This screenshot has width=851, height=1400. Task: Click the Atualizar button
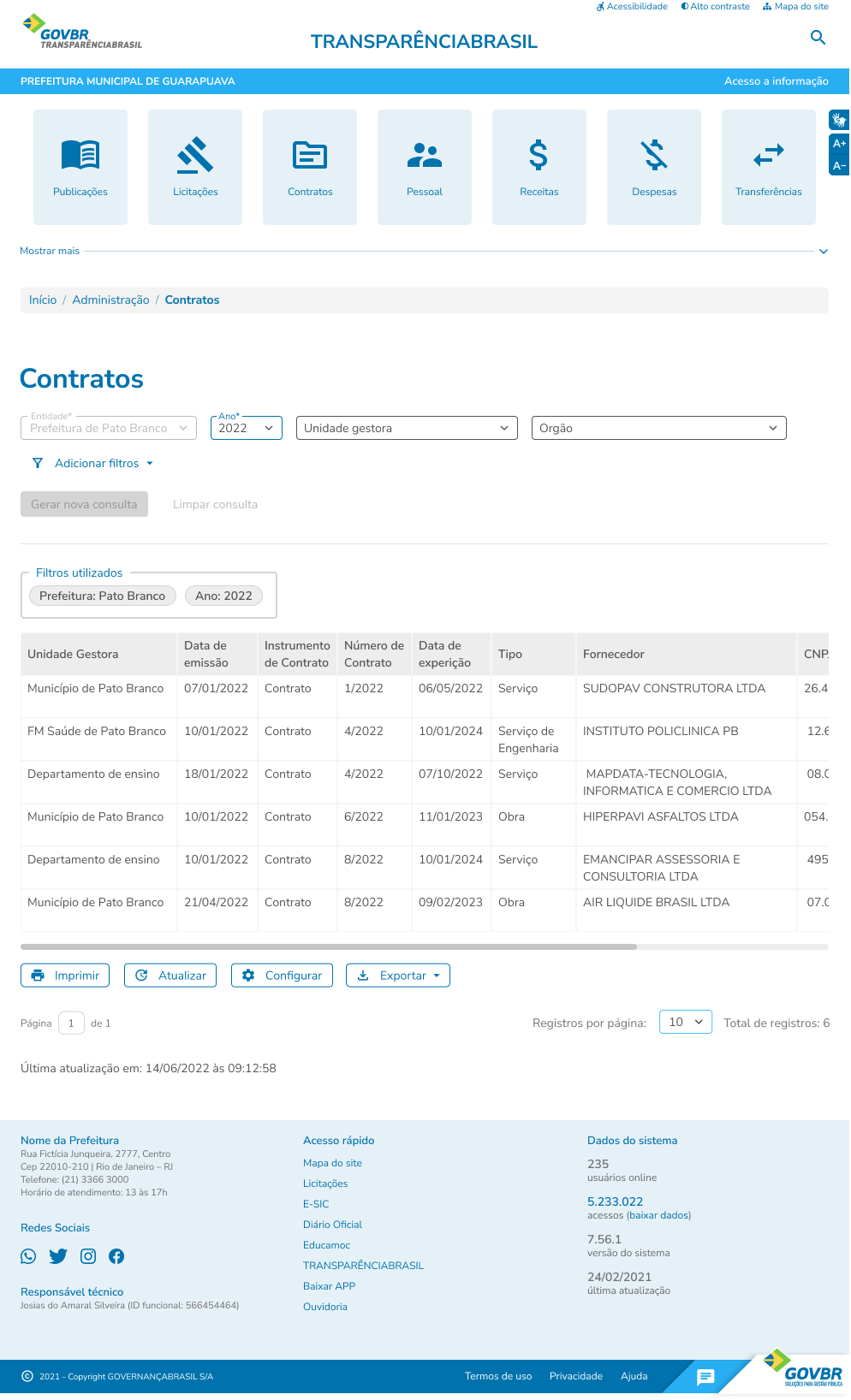pyautogui.click(x=170, y=976)
